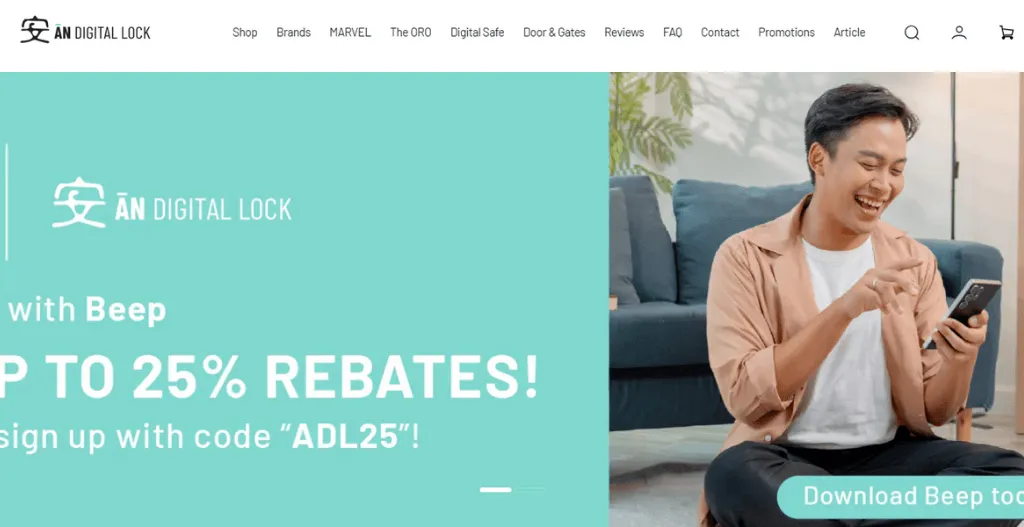The width and height of the screenshot is (1024, 527).
Task: Open the account profile icon
Action: point(959,33)
